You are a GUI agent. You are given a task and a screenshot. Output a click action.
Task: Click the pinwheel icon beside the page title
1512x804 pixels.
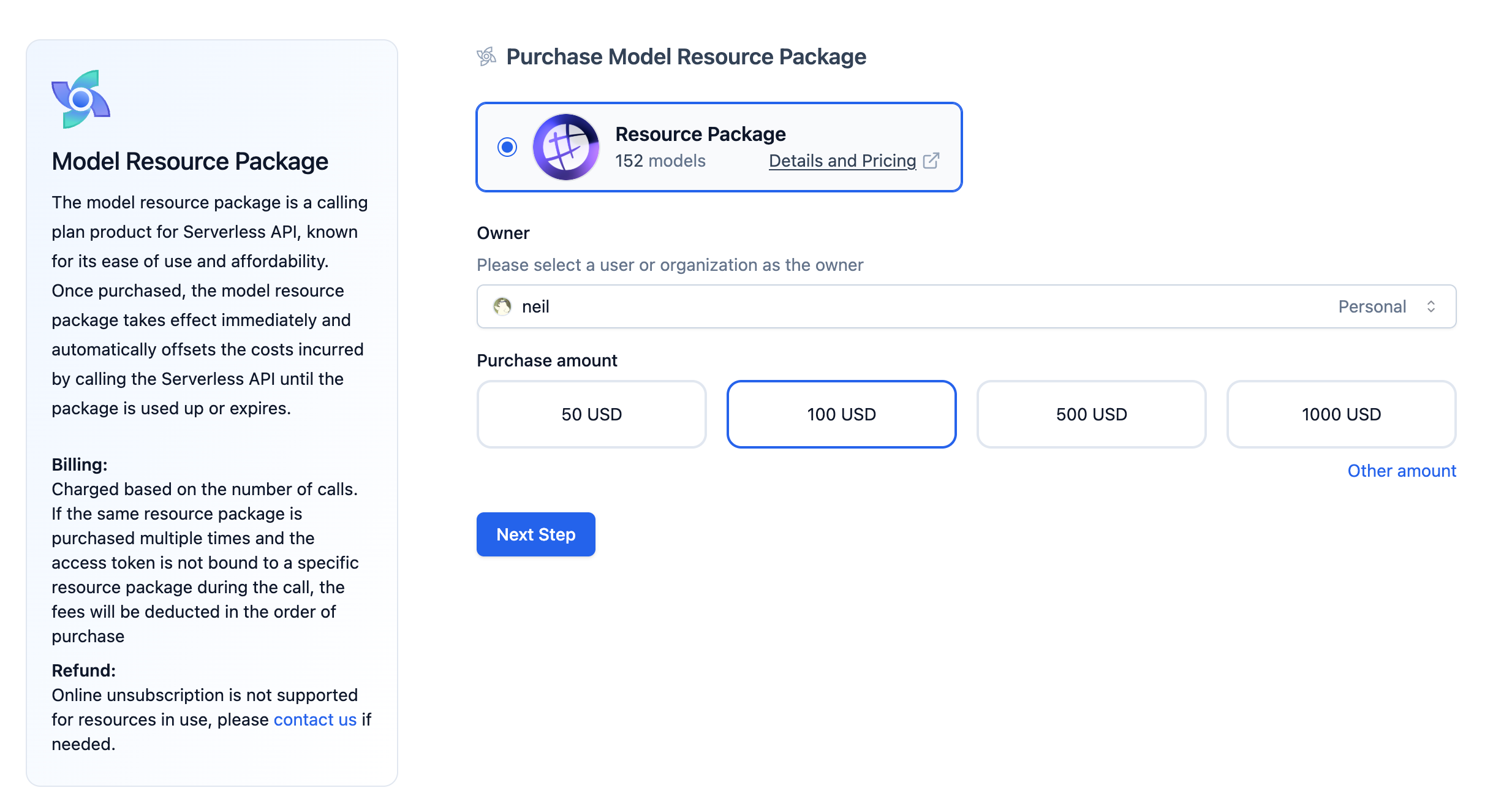point(486,56)
